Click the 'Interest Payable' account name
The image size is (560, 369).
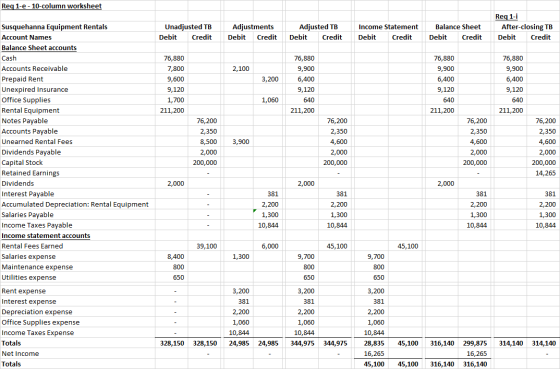tap(28, 194)
